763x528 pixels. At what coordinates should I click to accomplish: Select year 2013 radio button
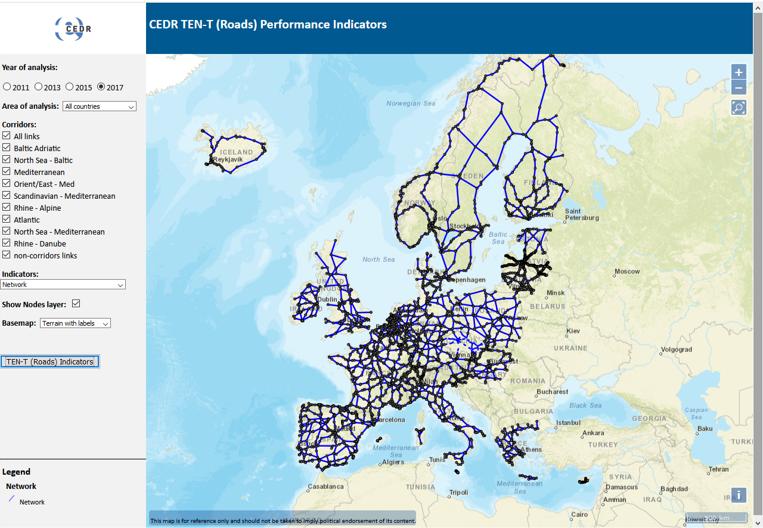38,87
